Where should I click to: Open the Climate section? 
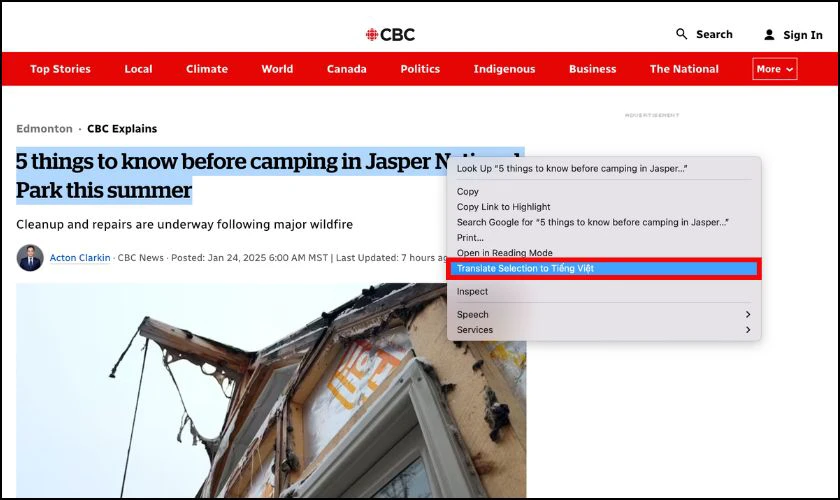tap(207, 69)
